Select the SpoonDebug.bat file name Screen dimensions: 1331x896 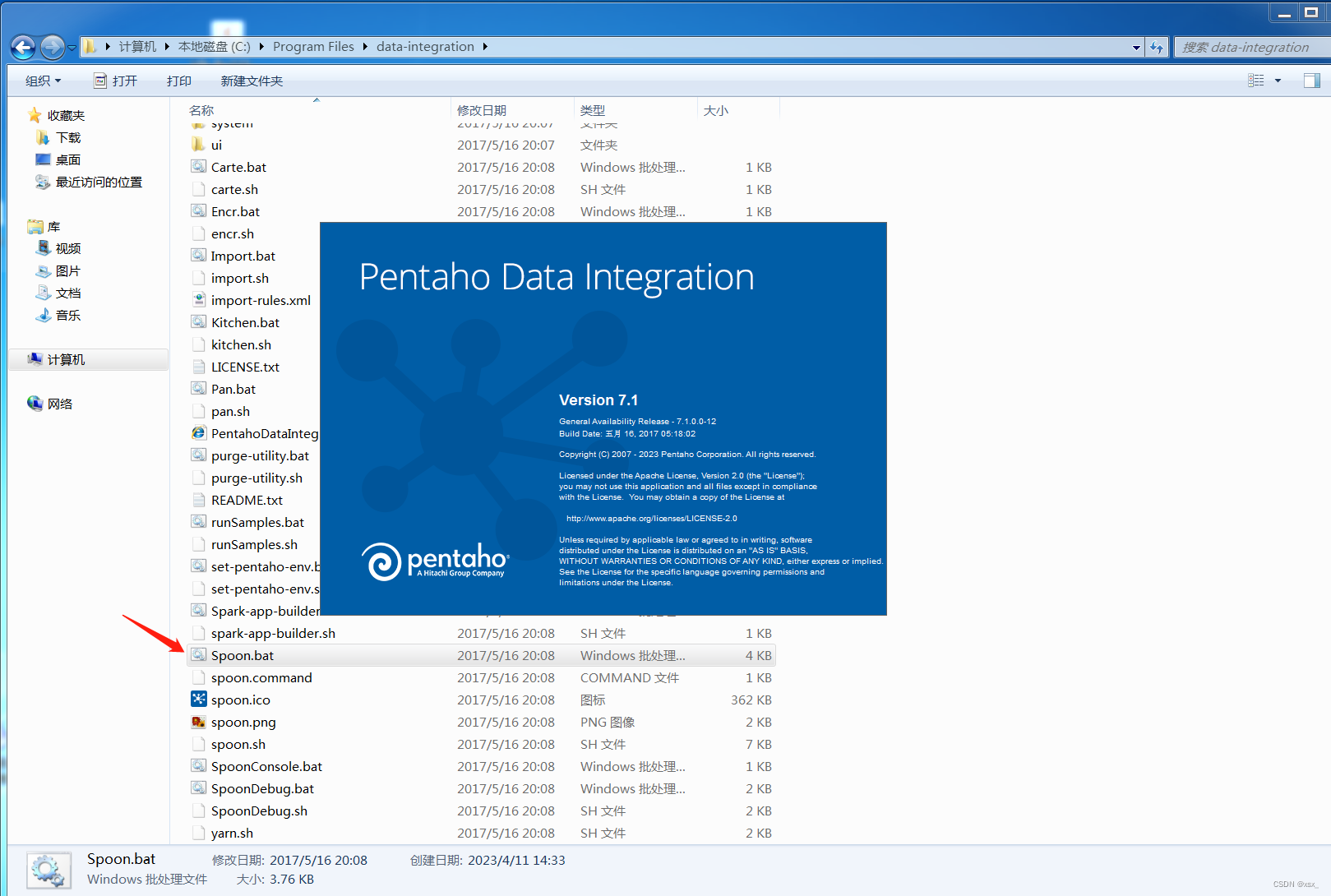[262, 788]
